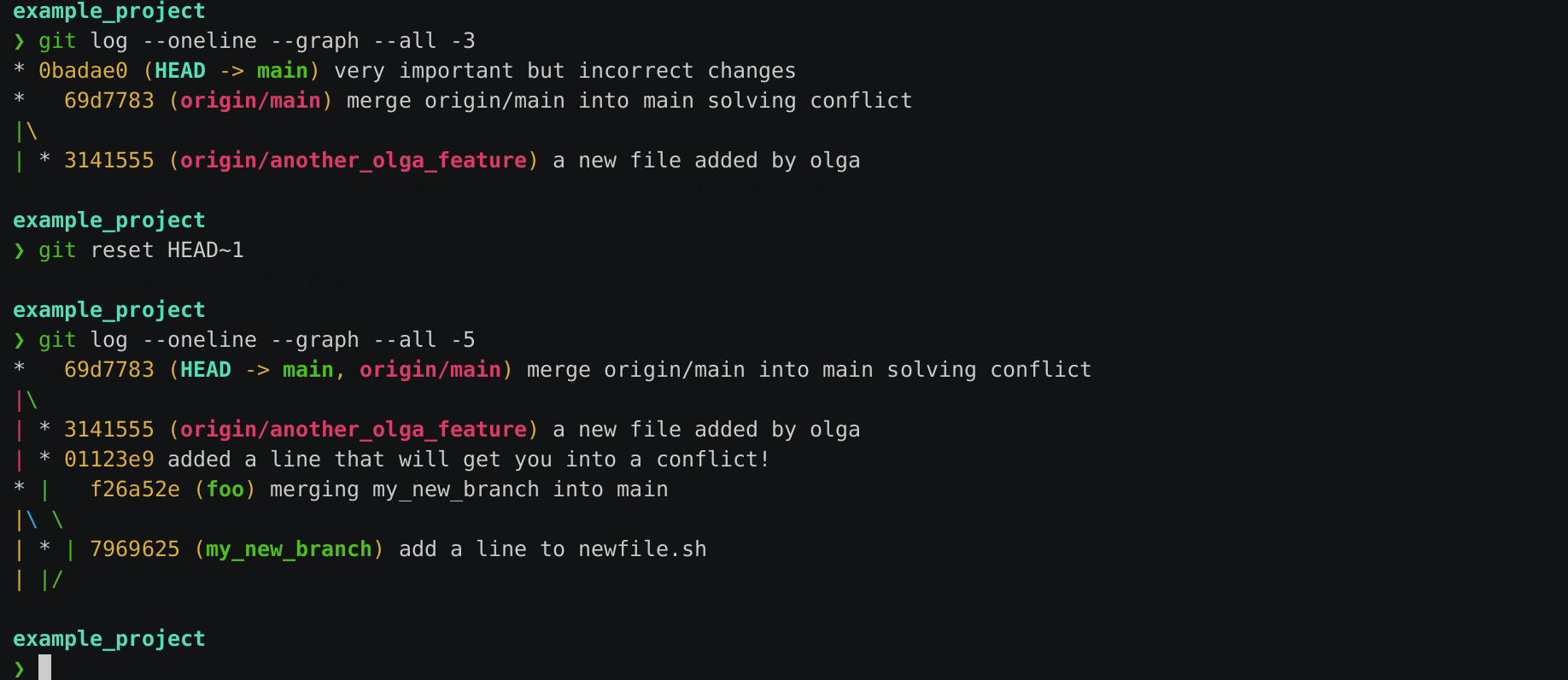This screenshot has height=680, width=1568.
Task: Click the '-5' argument in second log command
Action: pos(462,340)
